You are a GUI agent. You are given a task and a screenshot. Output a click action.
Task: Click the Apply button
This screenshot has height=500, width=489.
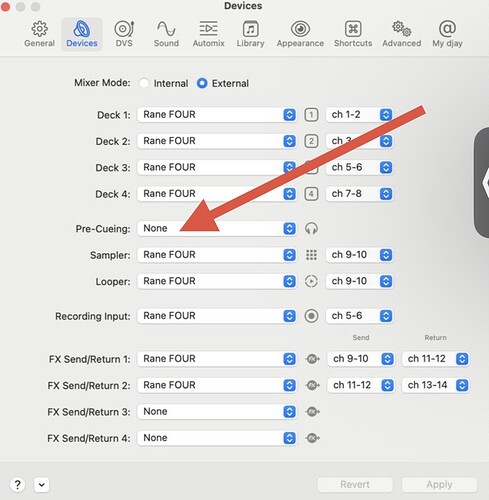click(439, 485)
